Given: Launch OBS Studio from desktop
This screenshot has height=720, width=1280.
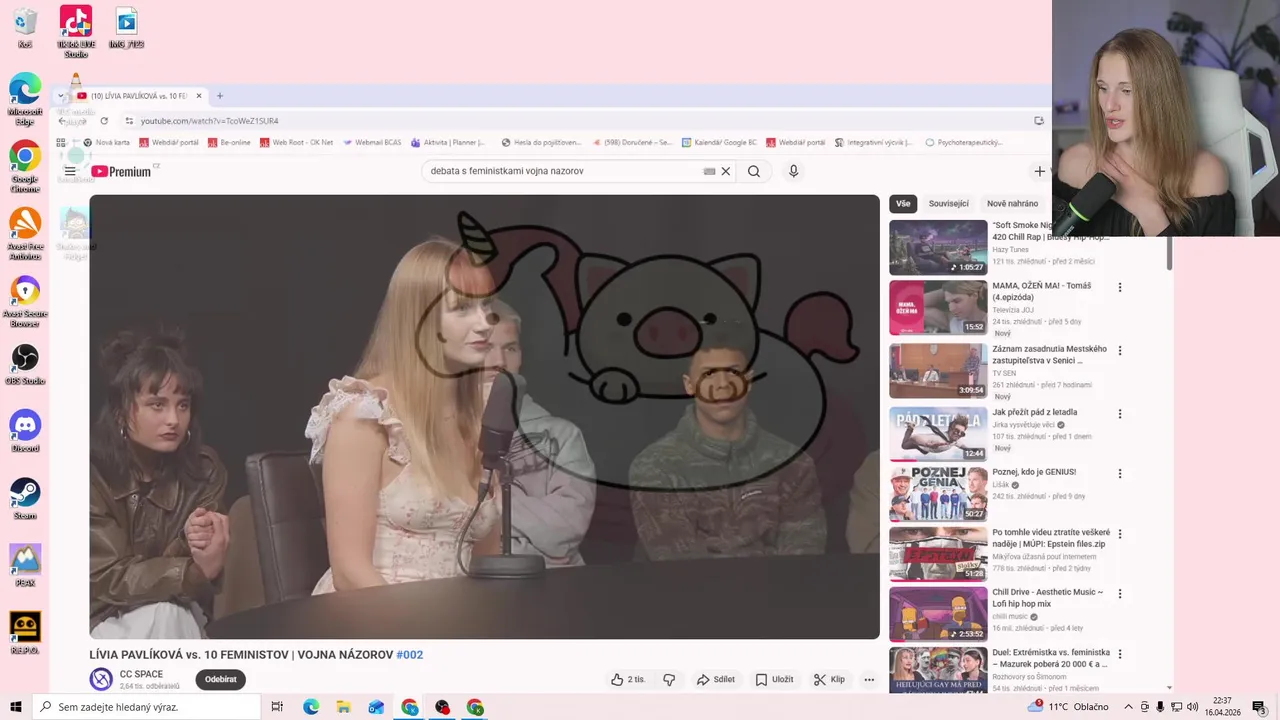Looking at the screenshot, I should tap(25, 365).
